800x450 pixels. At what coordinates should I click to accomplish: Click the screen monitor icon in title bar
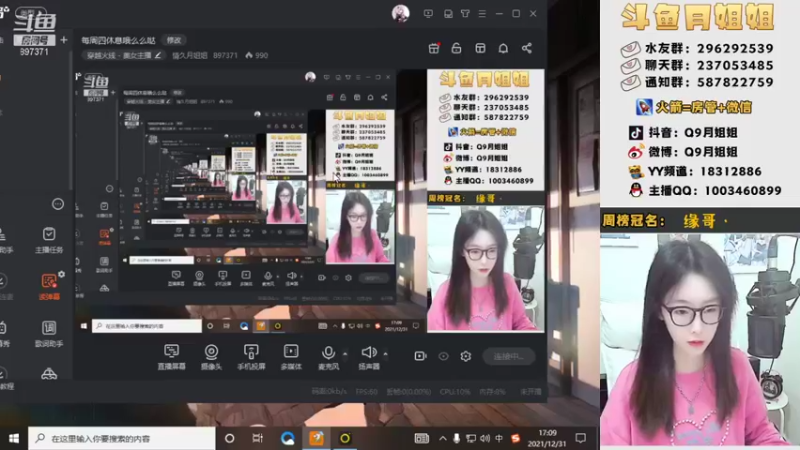click(x=428, y=14)
